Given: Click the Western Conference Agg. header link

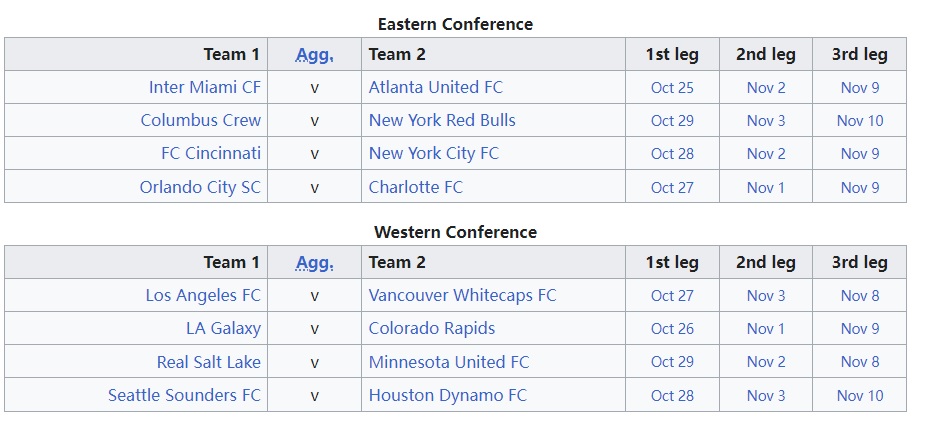Looking at the screenshot, I should tap(314, 262).
